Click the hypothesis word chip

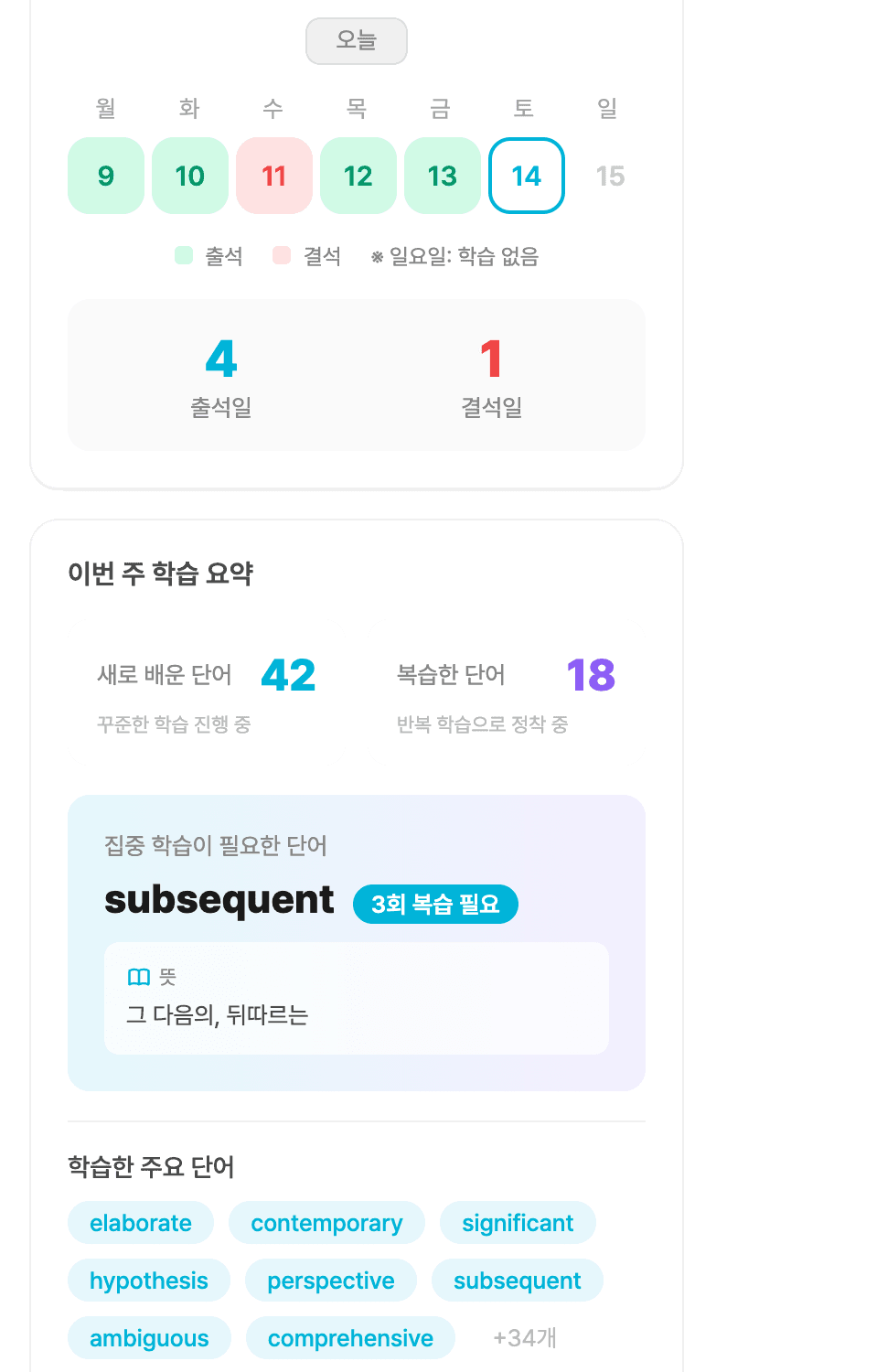(x=149, y=1281)
